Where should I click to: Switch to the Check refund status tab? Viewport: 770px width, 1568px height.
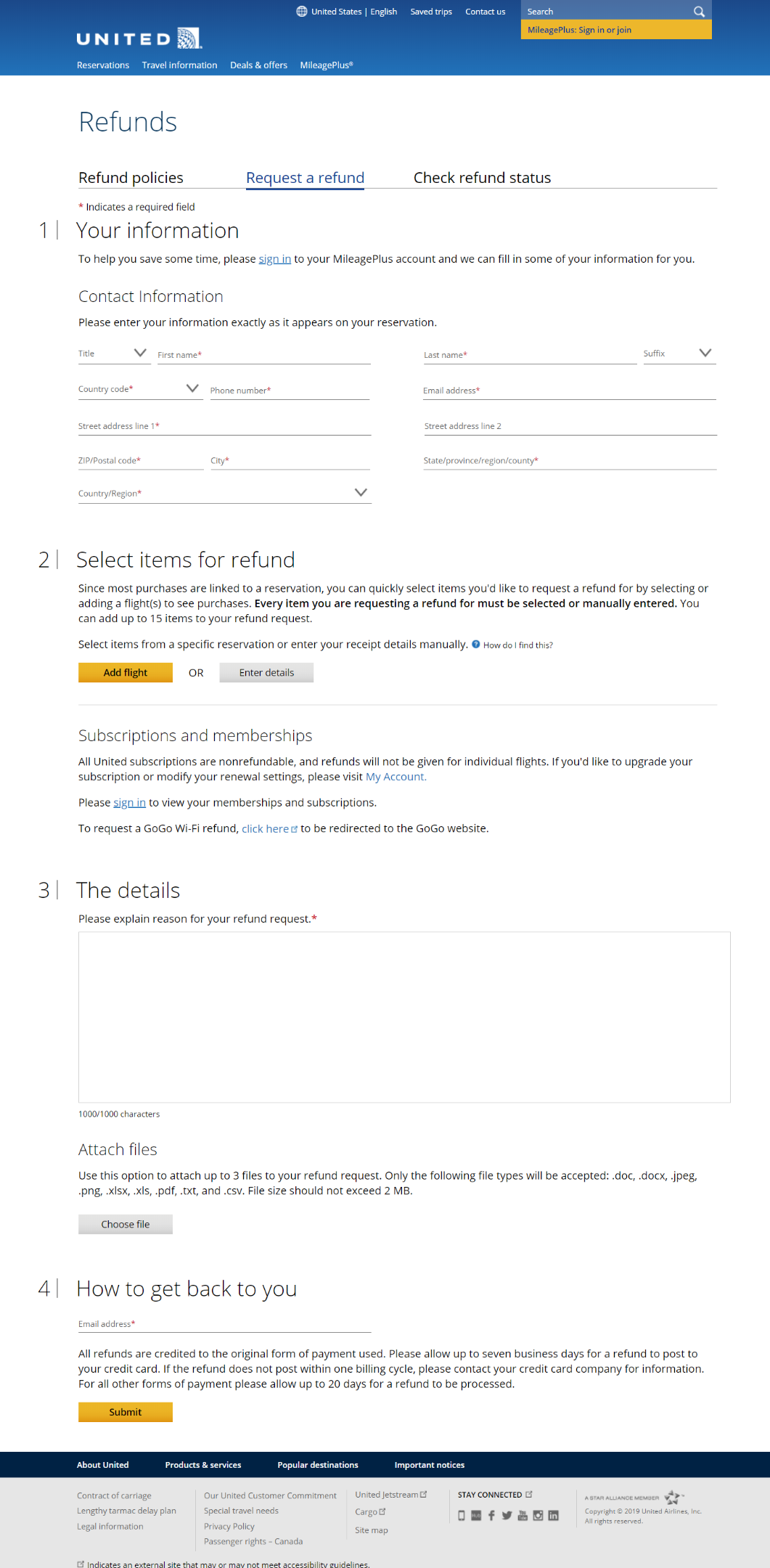[482, 178]
